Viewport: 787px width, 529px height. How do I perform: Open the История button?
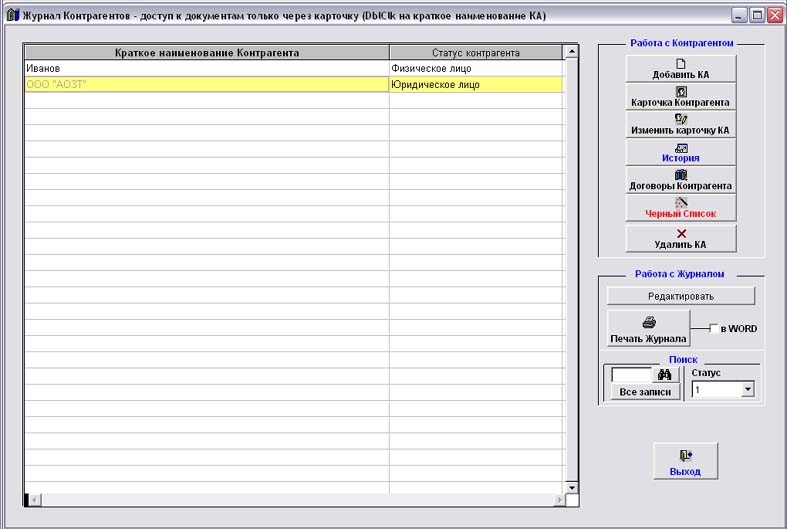(681, 152)
